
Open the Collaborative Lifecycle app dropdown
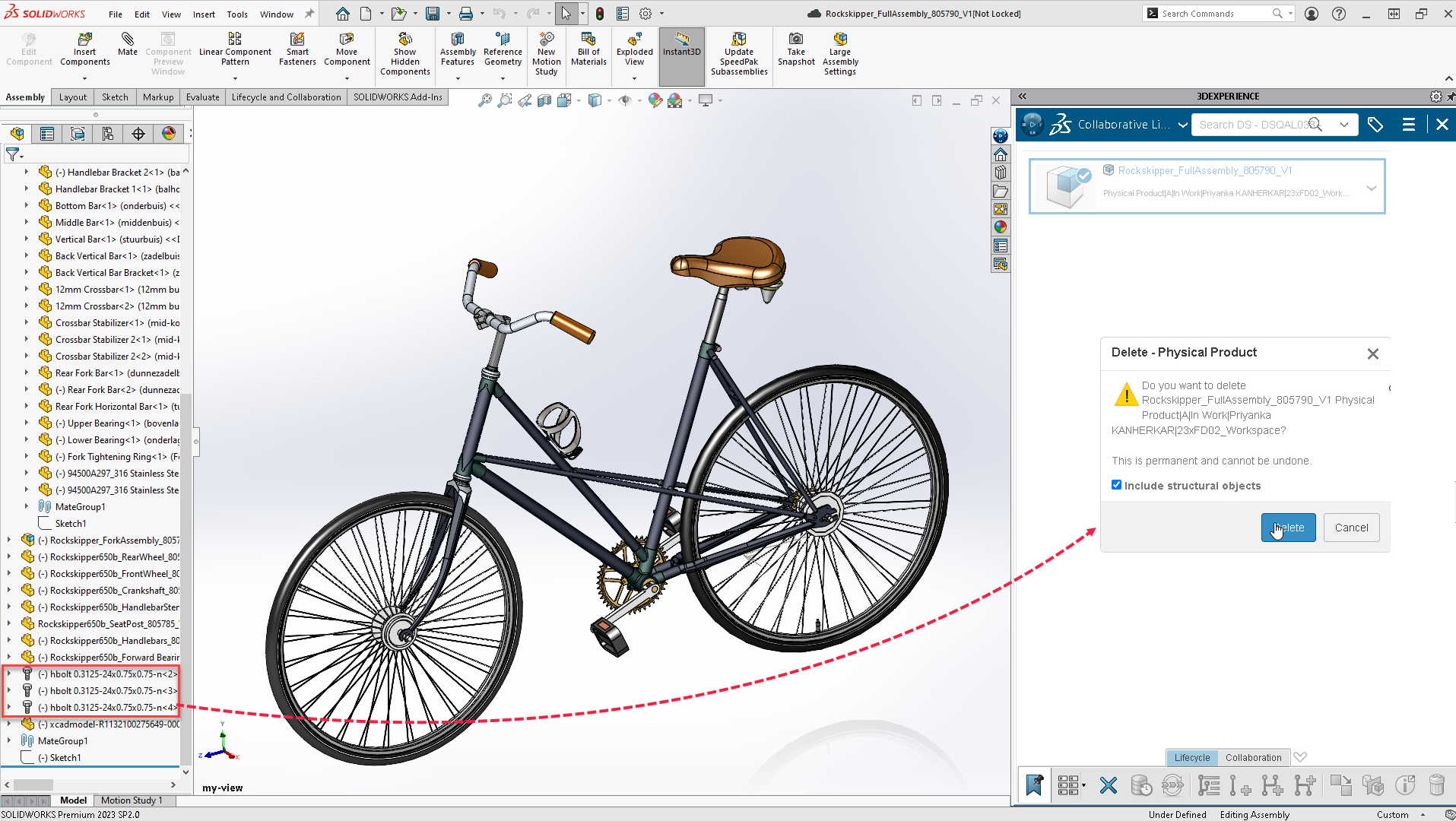pyautogui.click(x=1182, y=125)
